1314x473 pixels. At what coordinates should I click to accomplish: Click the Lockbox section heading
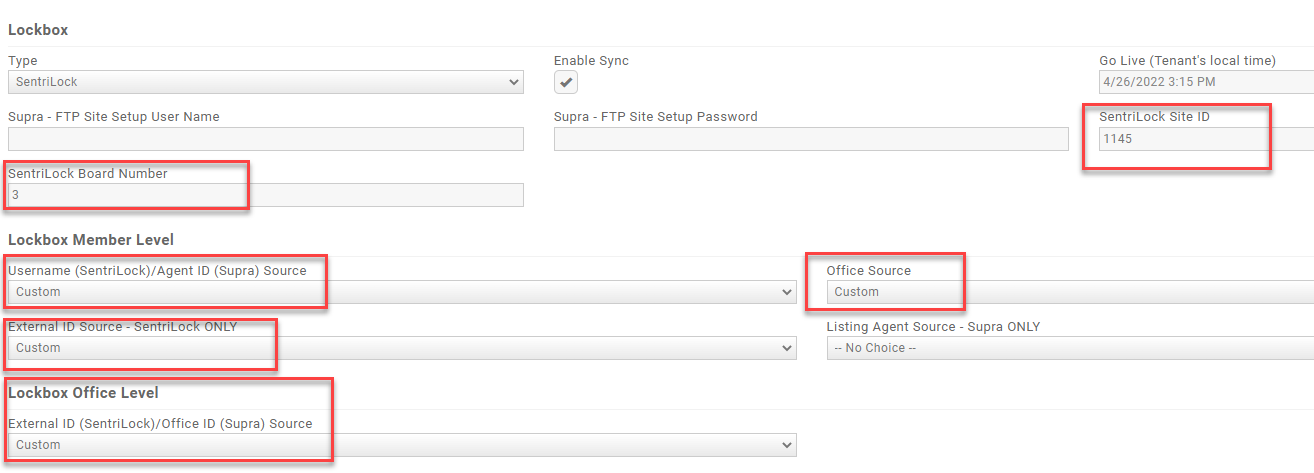click(x=38, y=30)
